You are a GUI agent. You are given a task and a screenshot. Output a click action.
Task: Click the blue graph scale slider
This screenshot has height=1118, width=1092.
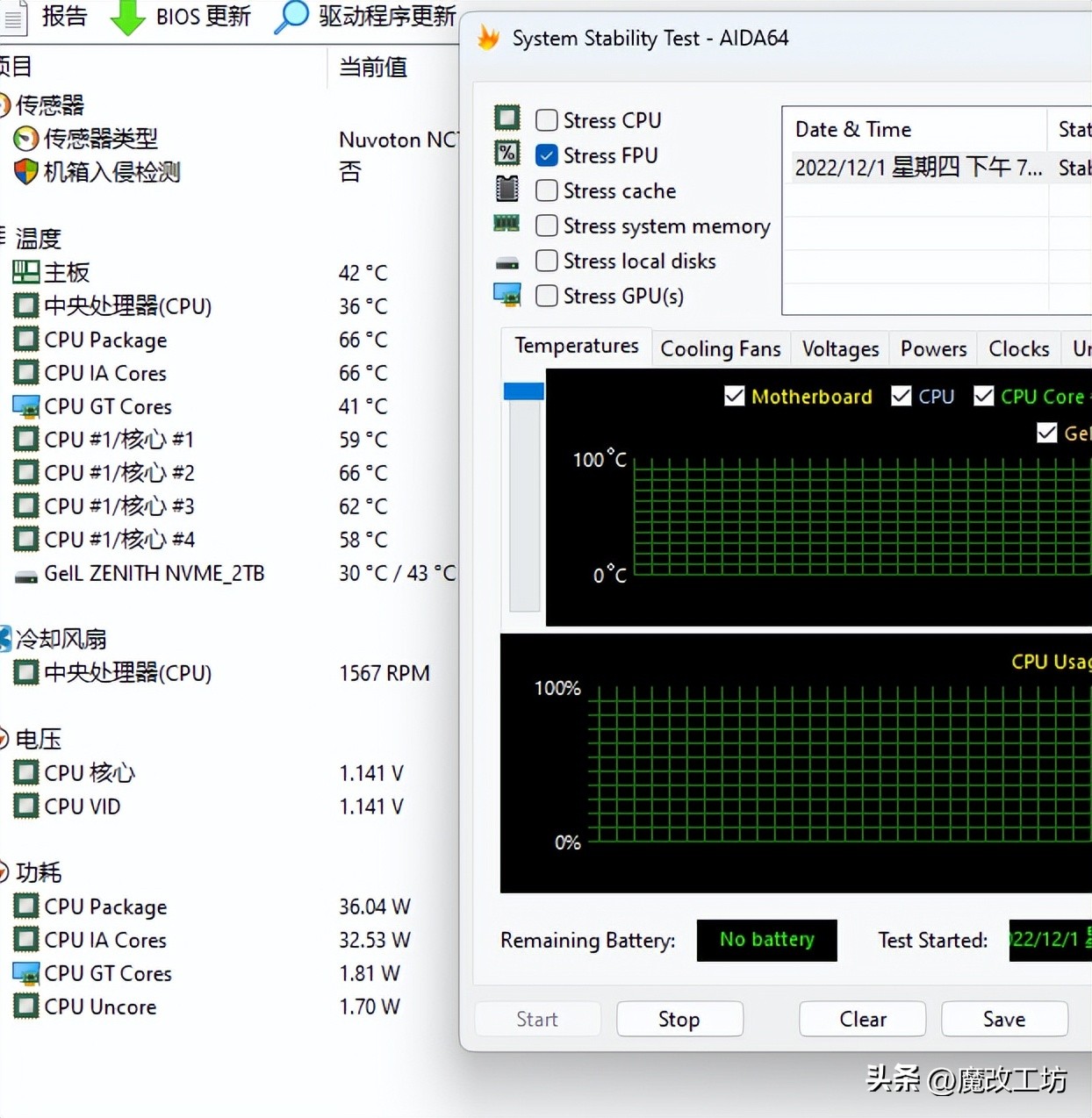tap(524, 391)
